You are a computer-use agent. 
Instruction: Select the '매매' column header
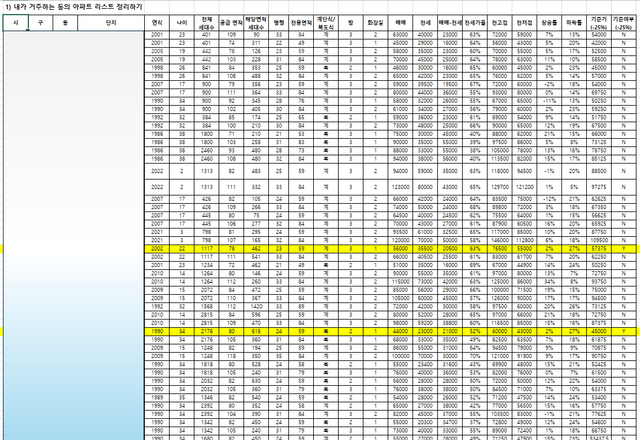pyautogui.click(x=400, y=23)
